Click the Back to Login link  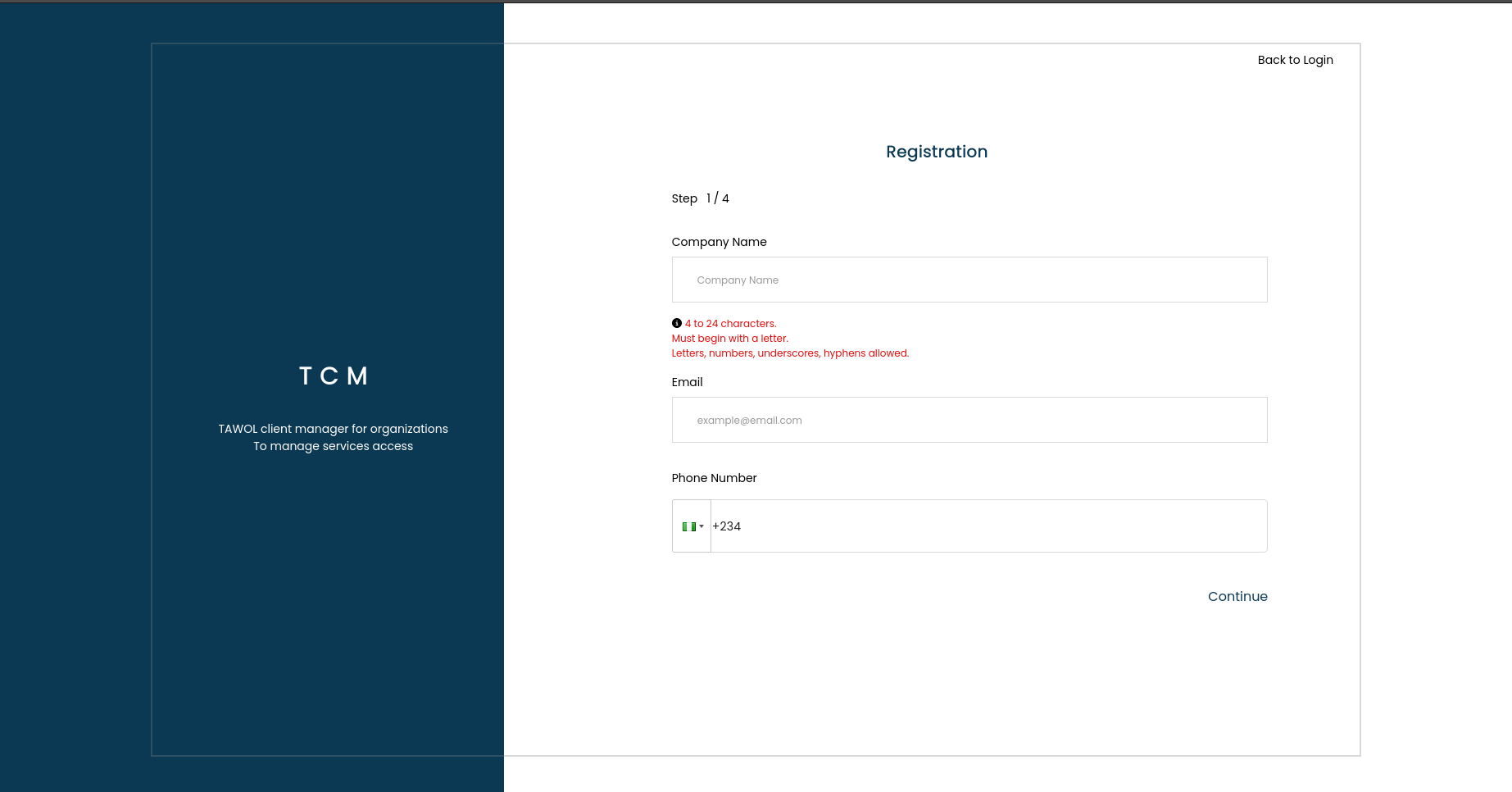point(1295,60)
